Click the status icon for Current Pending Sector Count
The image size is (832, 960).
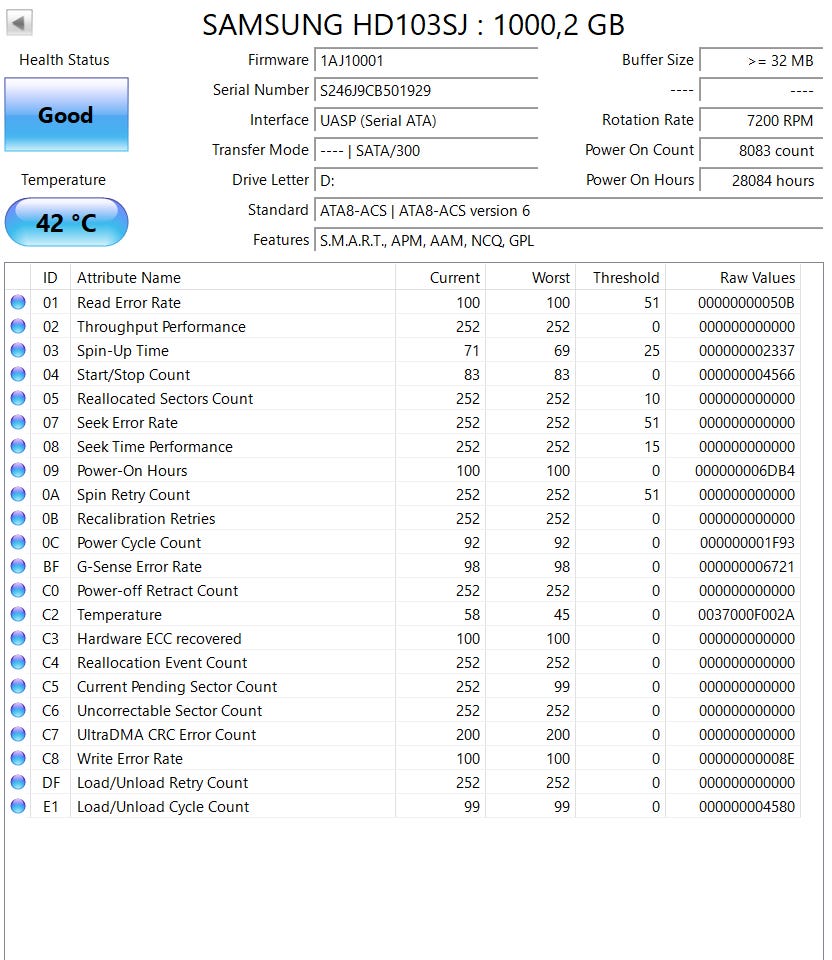(x=18, y=686)
